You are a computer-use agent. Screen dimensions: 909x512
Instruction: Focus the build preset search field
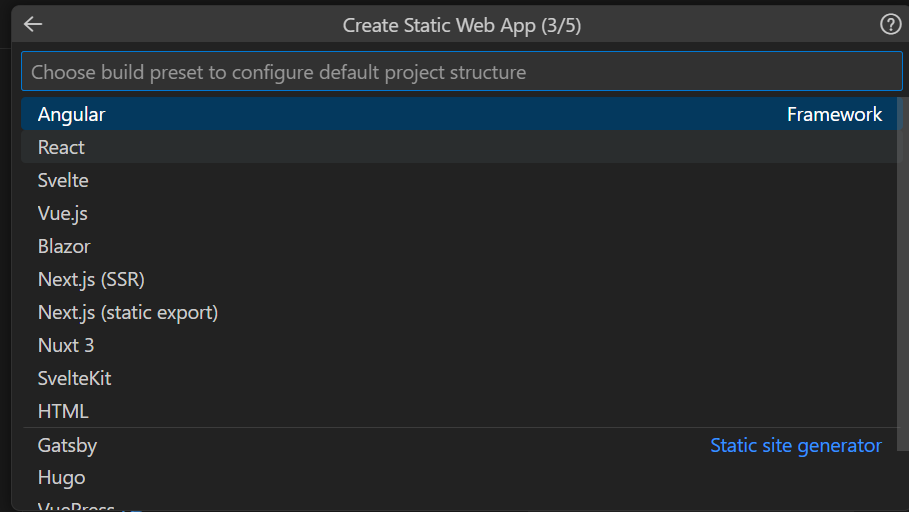[461, 72]
